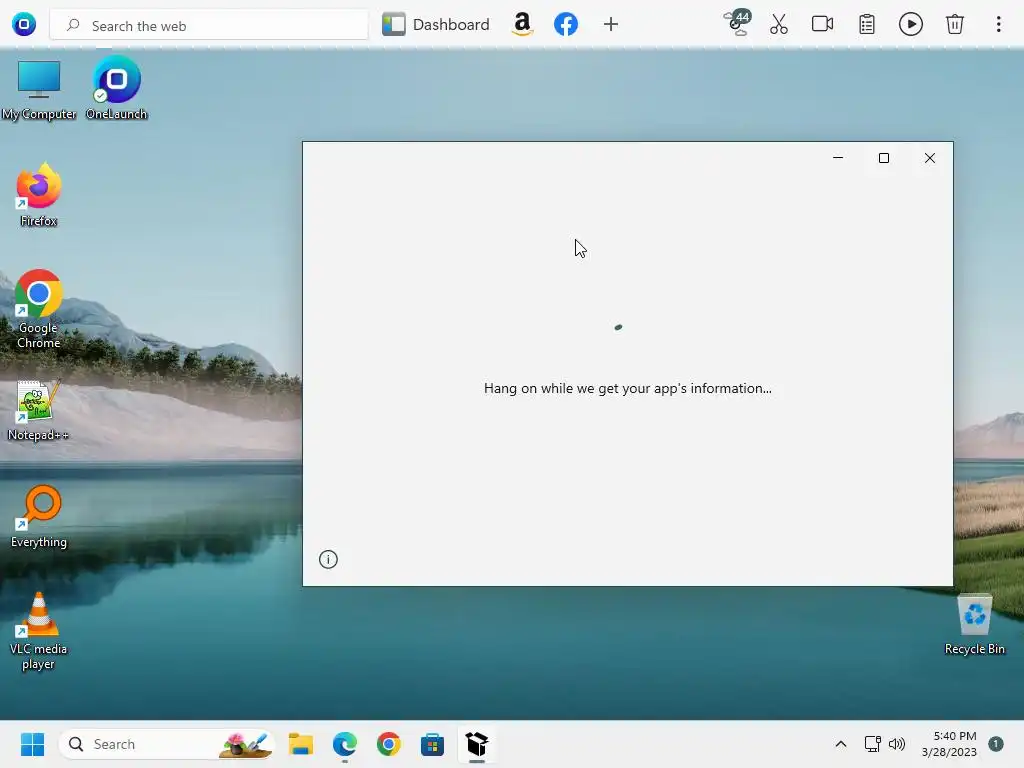This screenshot has height=768, width=1024.
Task: Open Microsoft Edge from the taskbar
Action: (345, 744)
